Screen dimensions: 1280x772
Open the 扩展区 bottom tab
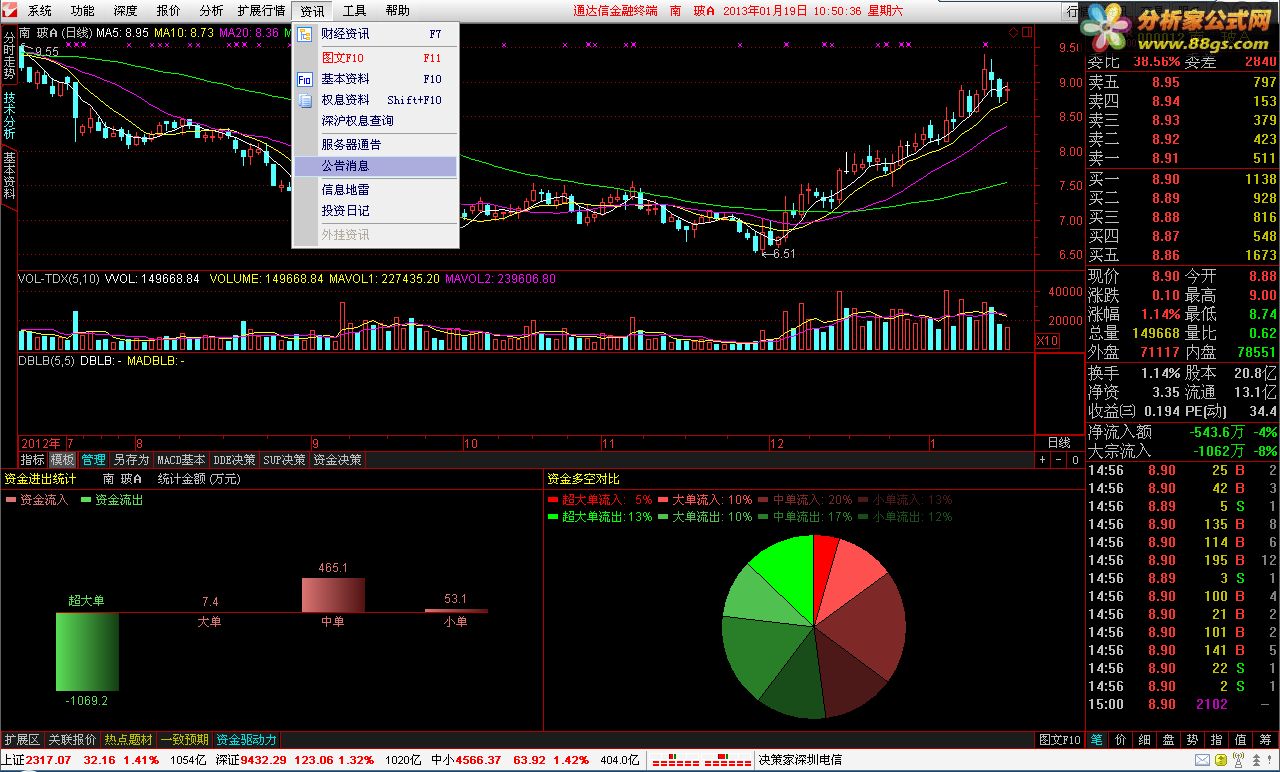click(22, 740)
